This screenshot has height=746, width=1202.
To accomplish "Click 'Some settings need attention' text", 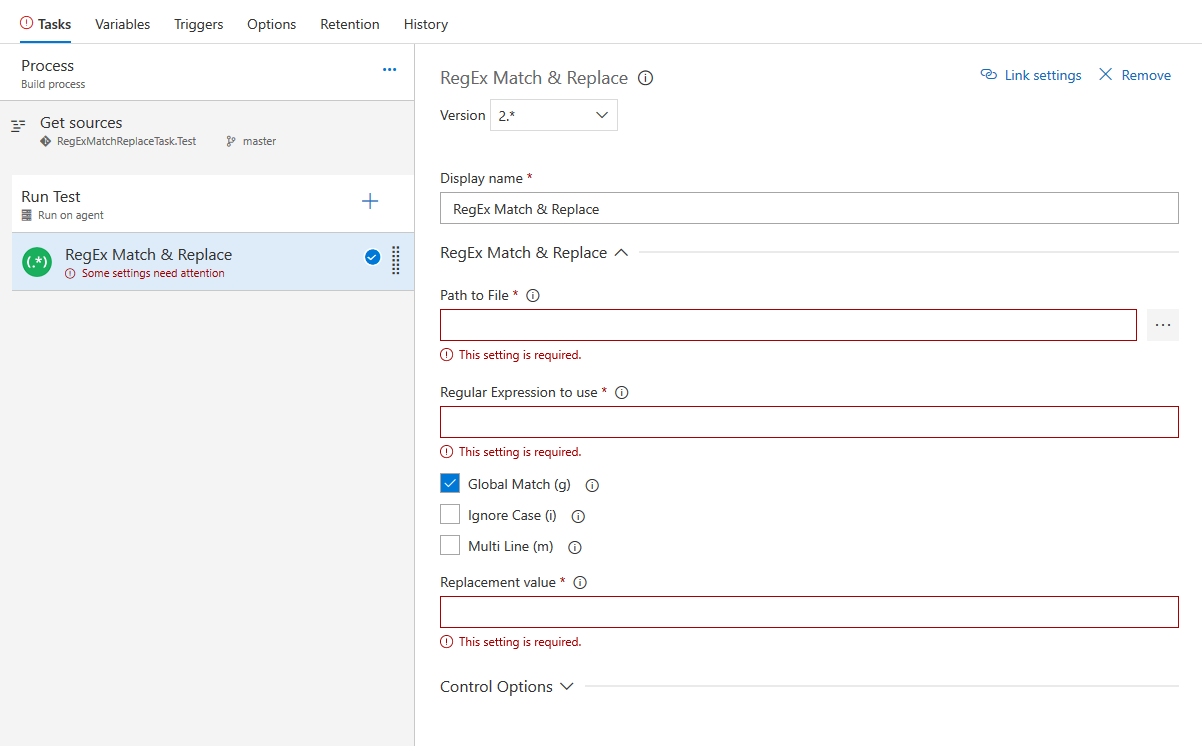I will pos(153,273).
